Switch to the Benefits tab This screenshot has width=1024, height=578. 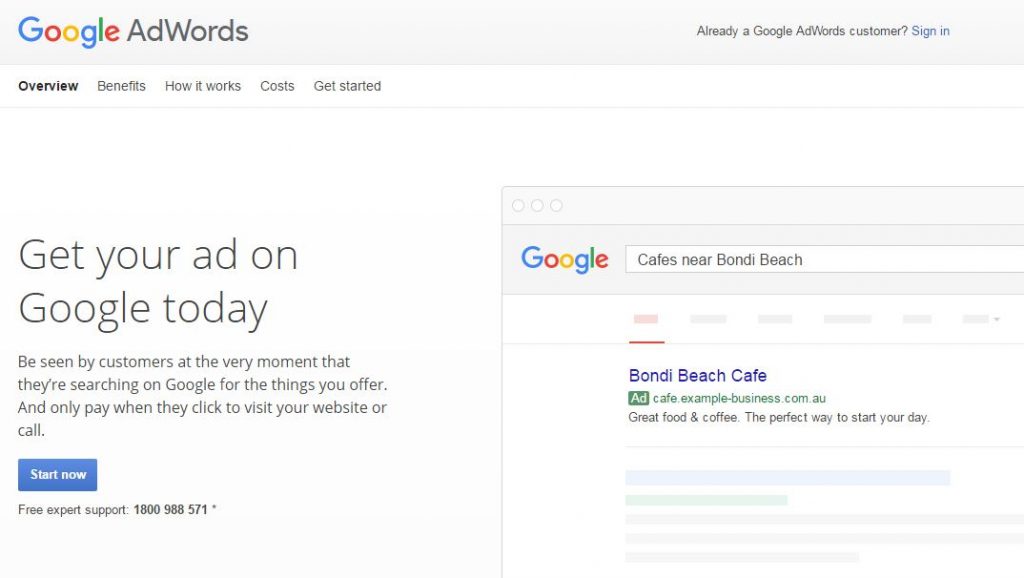point(121,86)
